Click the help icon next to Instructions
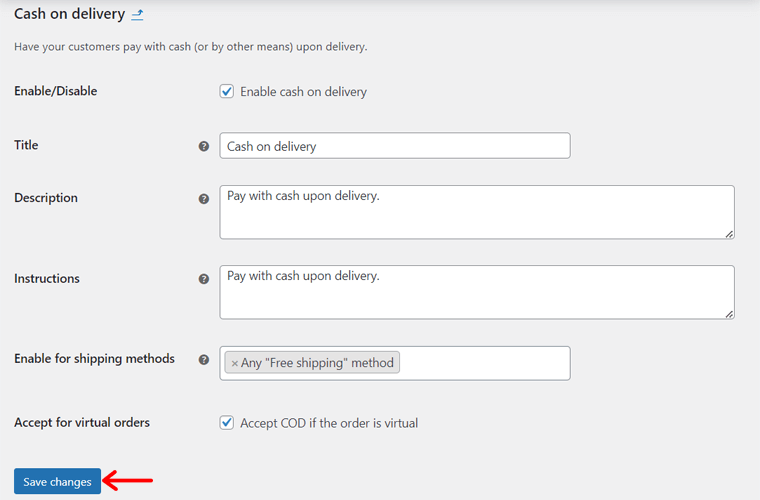The height and width of the screenshot is (500, 760). point(204,279)
